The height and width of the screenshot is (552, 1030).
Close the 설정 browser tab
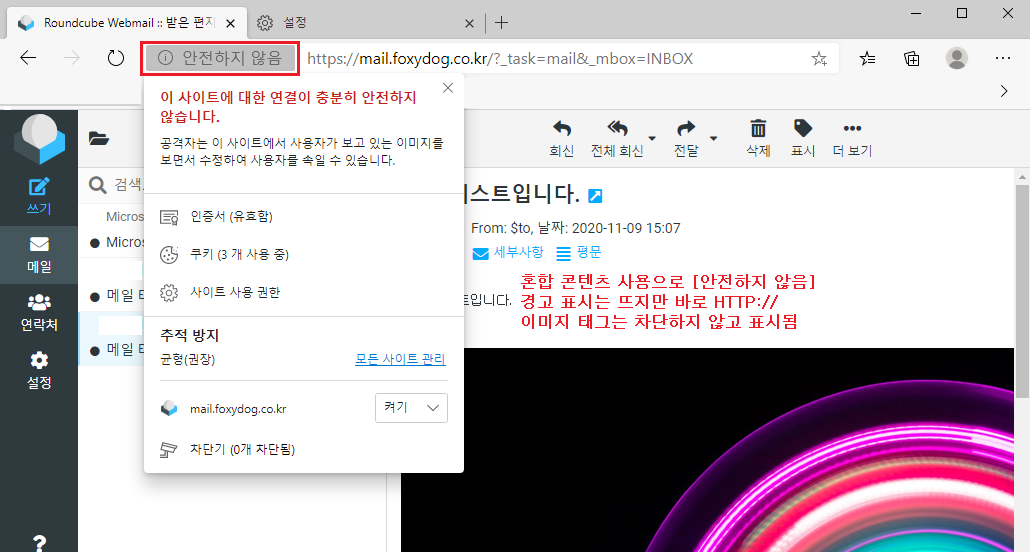(x=469, y=24)
